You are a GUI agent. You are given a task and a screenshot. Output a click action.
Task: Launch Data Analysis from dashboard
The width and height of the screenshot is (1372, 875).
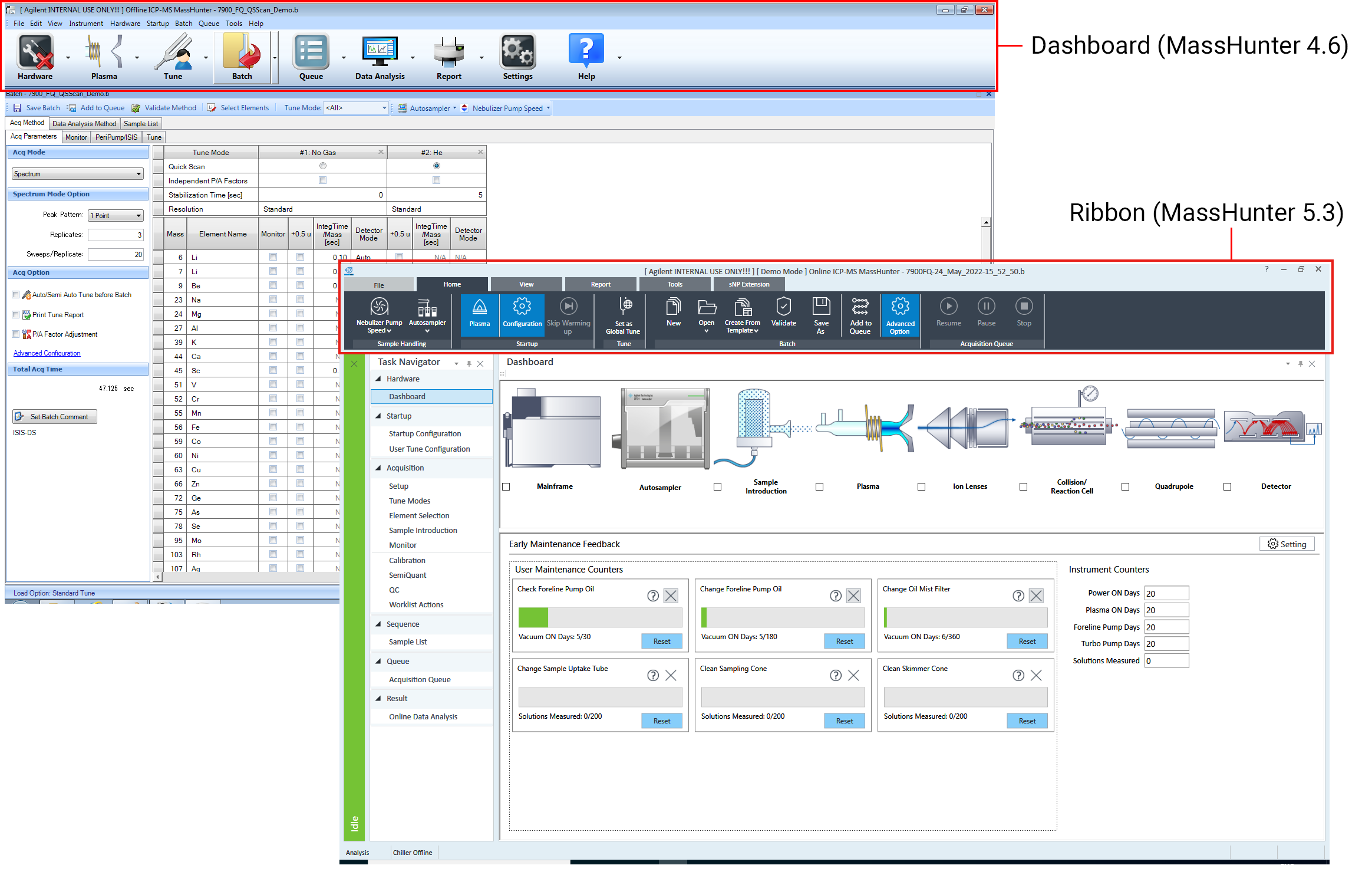point(380,57)
